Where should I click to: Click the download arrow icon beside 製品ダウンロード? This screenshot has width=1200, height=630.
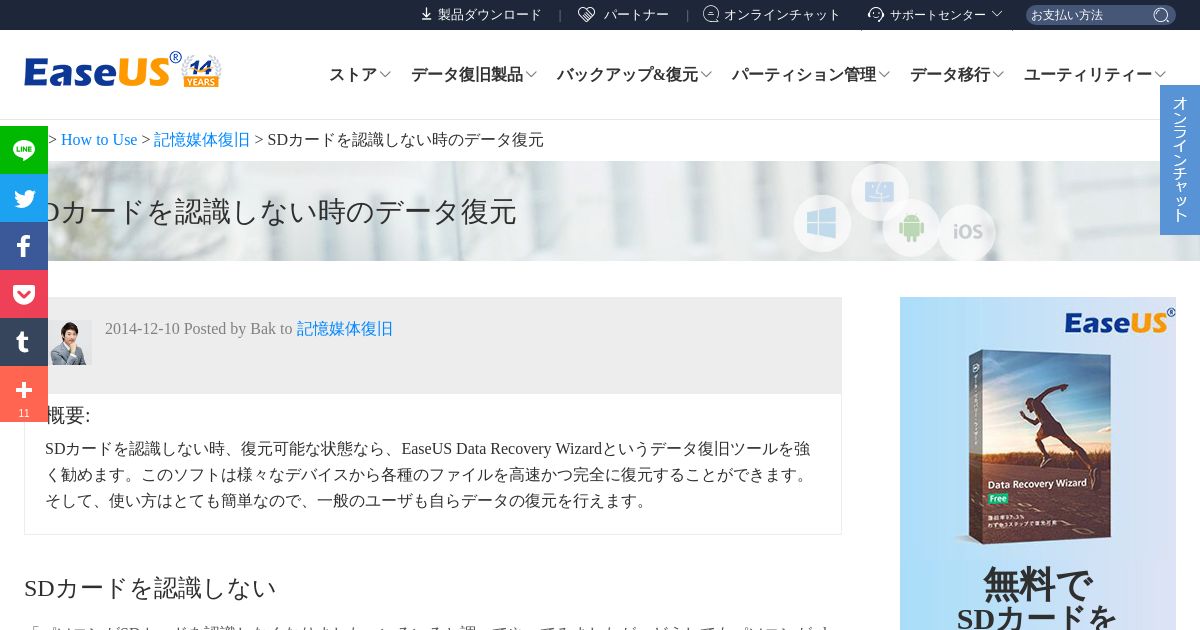pos(426,14)
